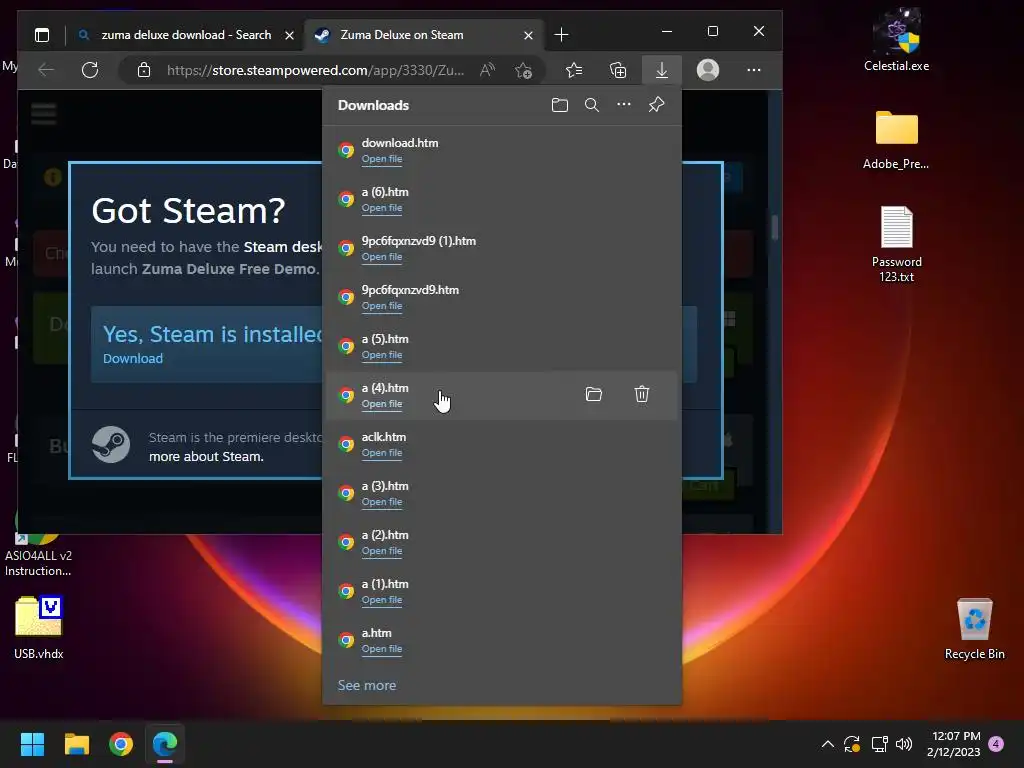Add this page to favorites
The image size is (1024, 768).
point(523,70)
